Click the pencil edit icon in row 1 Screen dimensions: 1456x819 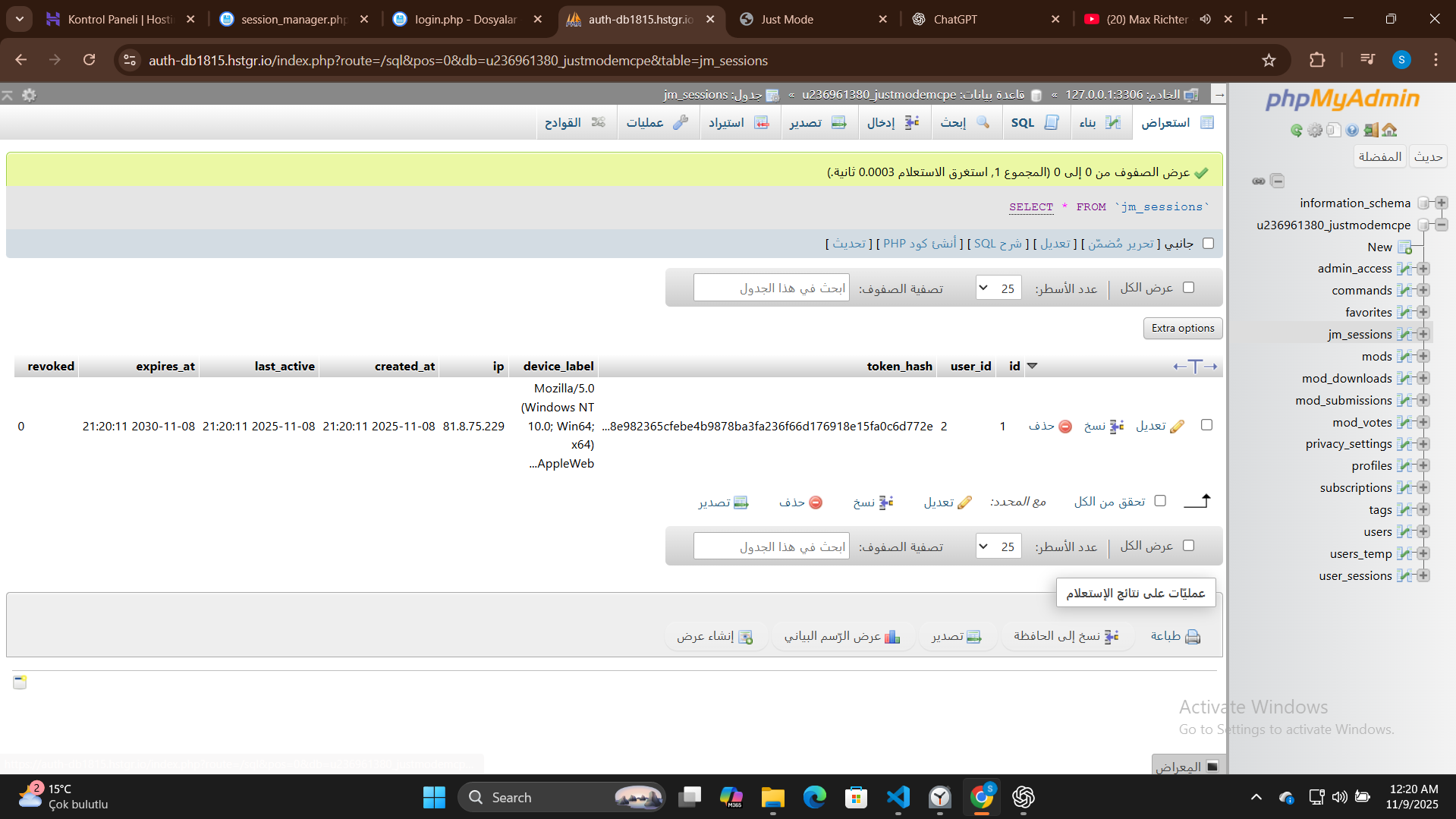(1177, 427)
